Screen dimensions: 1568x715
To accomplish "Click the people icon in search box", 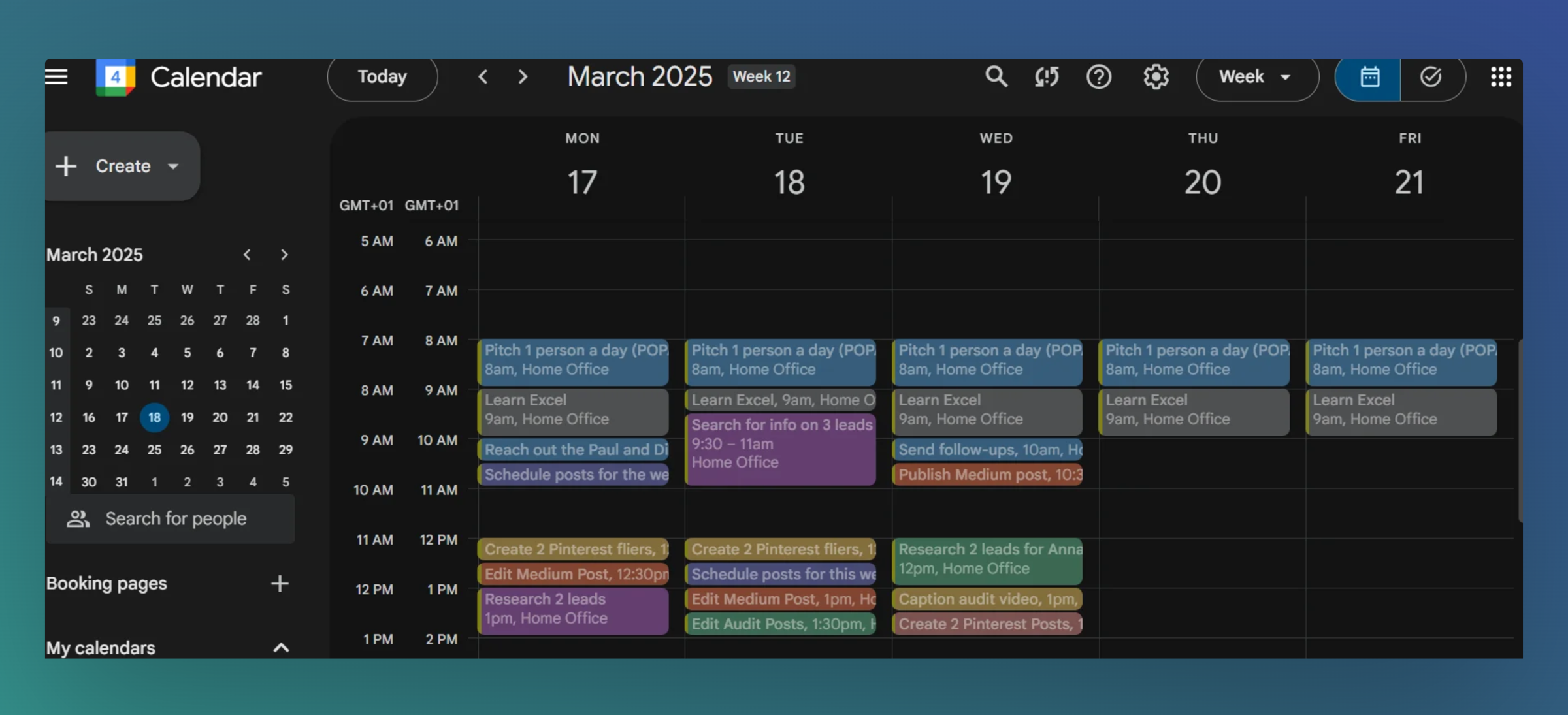I will point(78,518).
